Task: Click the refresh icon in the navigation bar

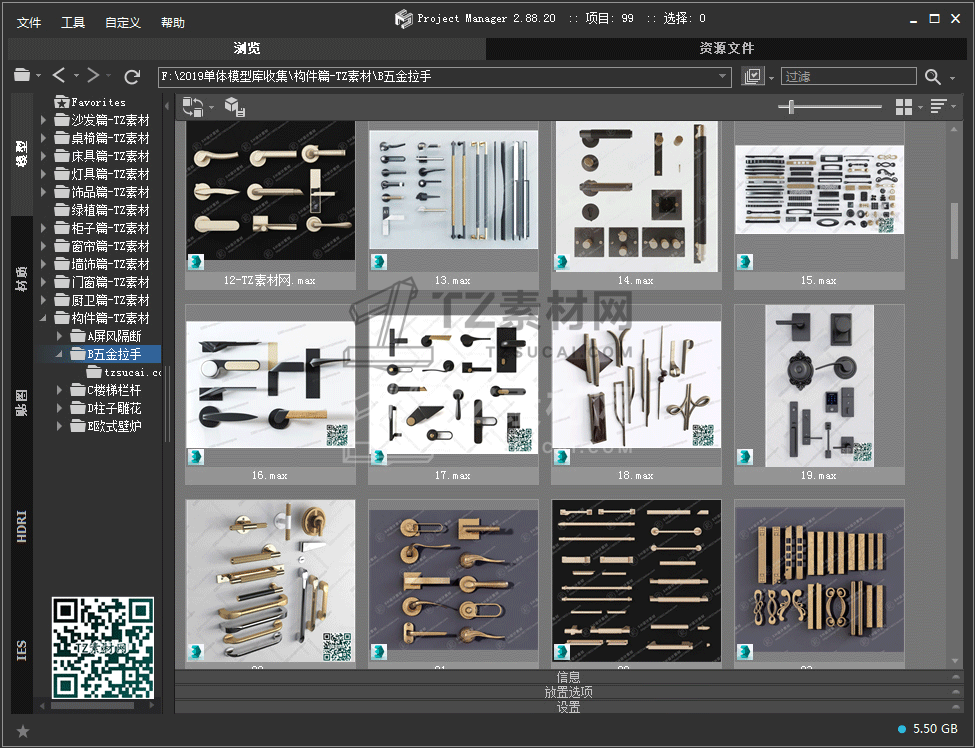Action: (x=132, y=76)
